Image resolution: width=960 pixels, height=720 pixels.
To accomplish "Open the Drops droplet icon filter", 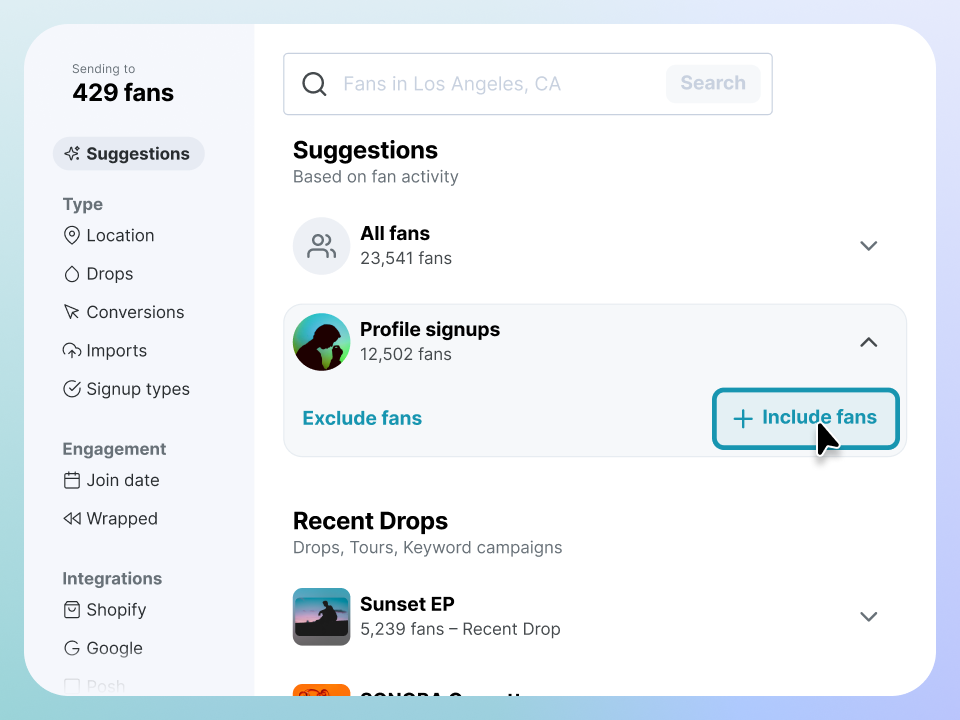I will (72, 274).
